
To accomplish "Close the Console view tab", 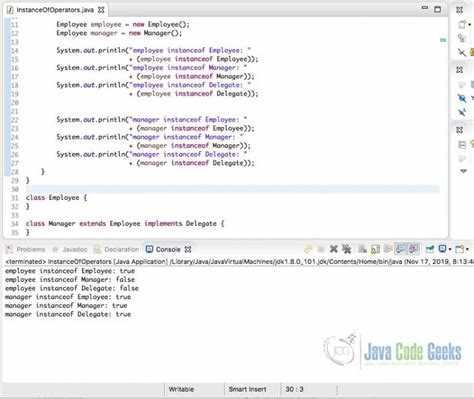I will [x=188, y=249].
